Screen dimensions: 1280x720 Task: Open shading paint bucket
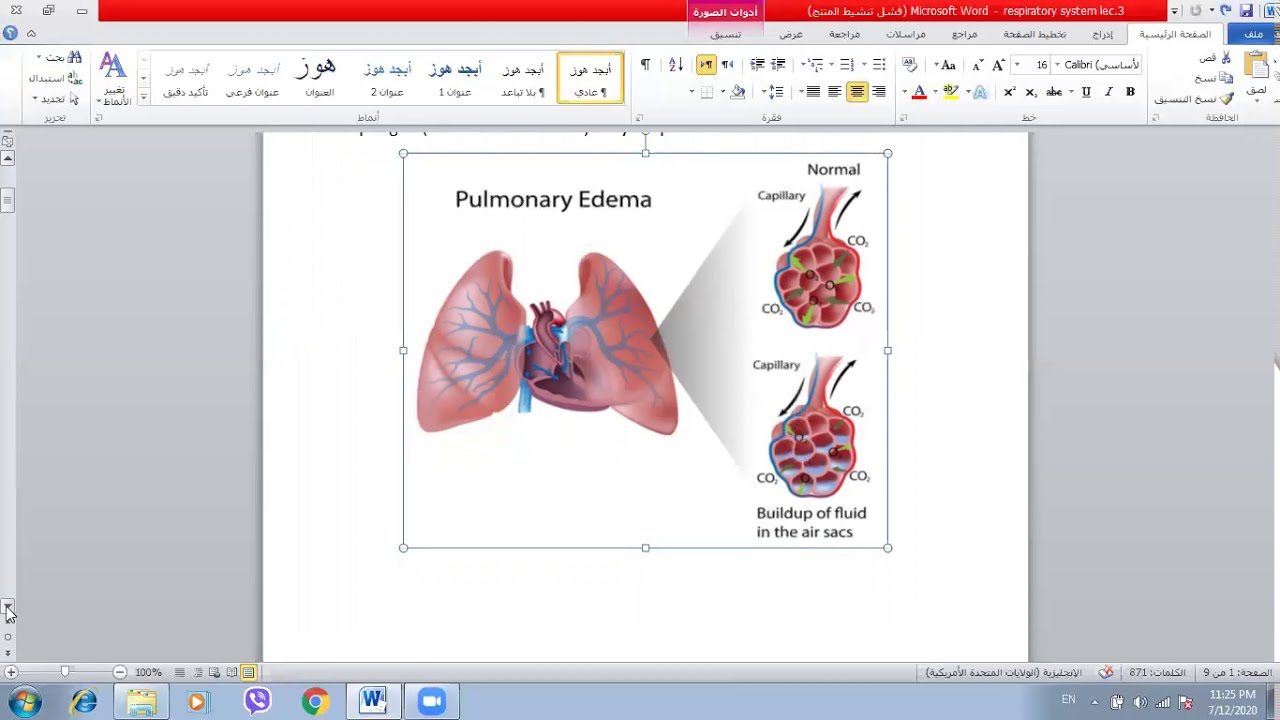738,92
